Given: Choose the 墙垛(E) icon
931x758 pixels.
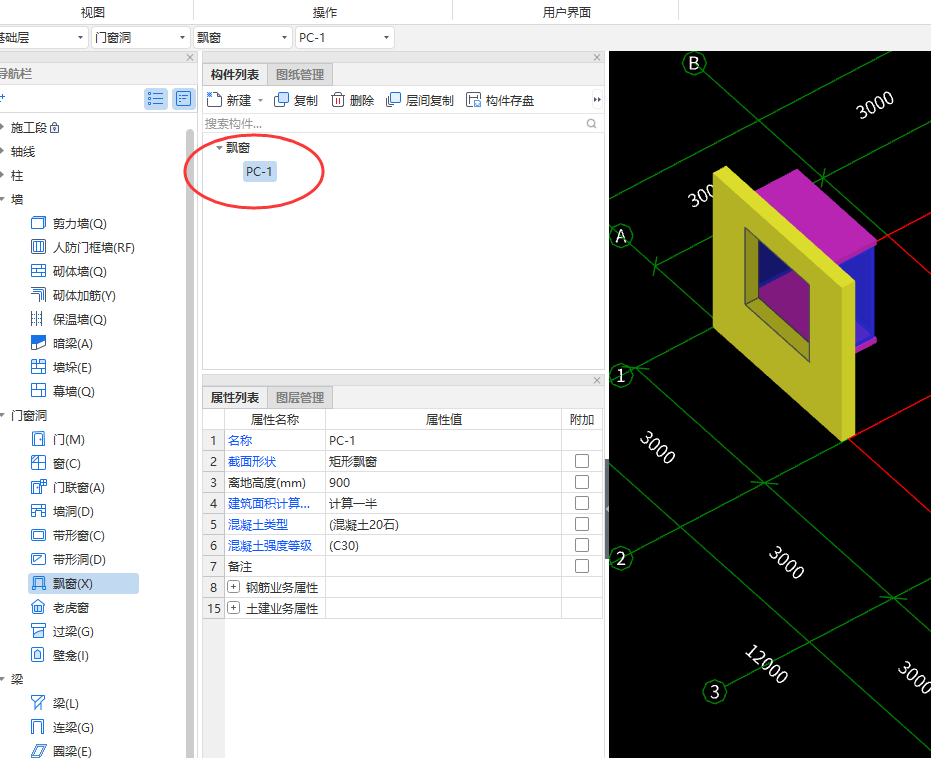Looking at the screenshot, I should 38,367.
